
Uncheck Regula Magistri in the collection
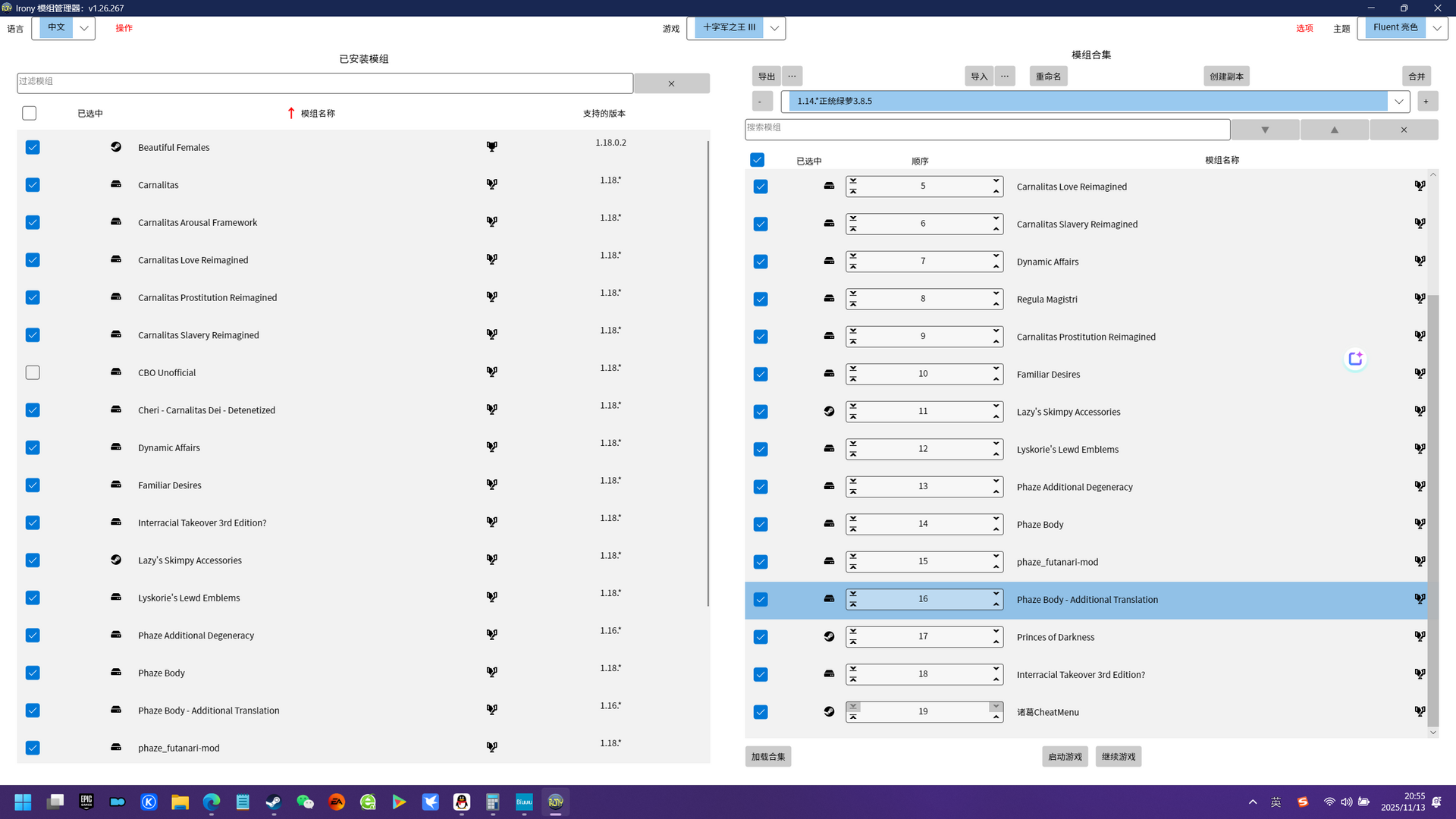point(761,299)
